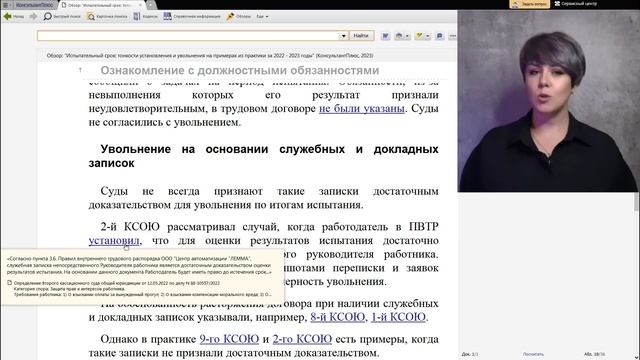The width and height of the screenshot is (640, 360).
Task: Click the Посчитать link in status bar
Action: click(x=533, y=354)
